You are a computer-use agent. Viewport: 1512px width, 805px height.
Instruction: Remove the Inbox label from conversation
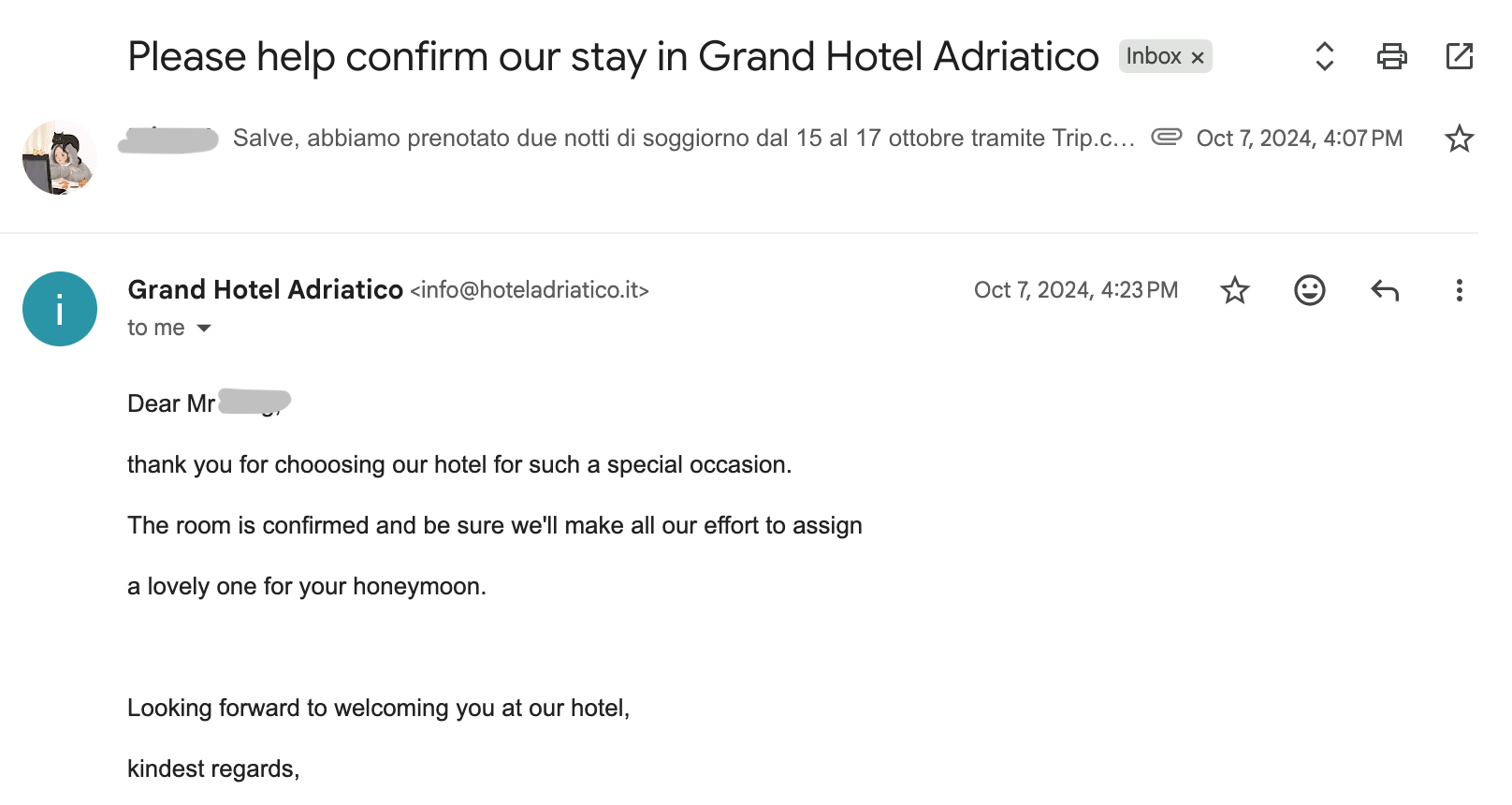pos(1198,57)
